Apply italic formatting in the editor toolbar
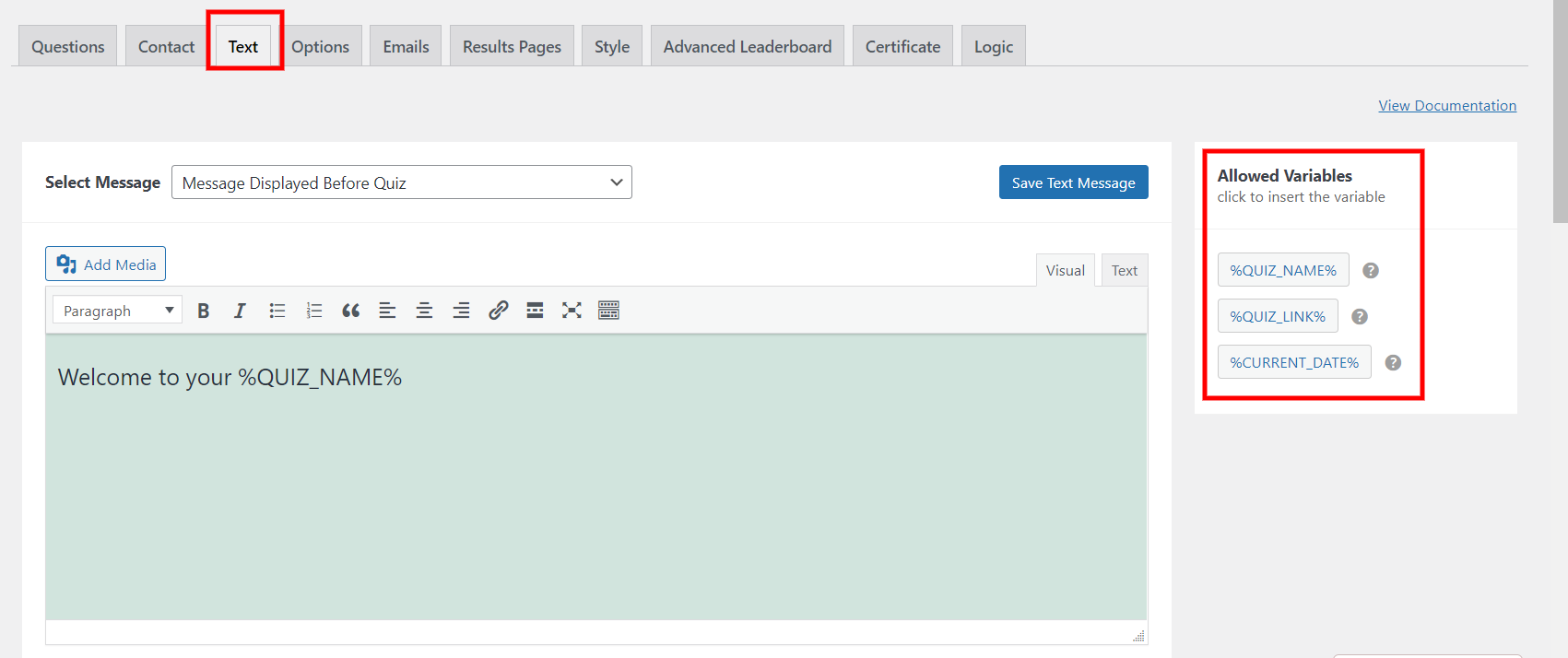This screenshot has width=1568, height=658. (x=240, y=311)
